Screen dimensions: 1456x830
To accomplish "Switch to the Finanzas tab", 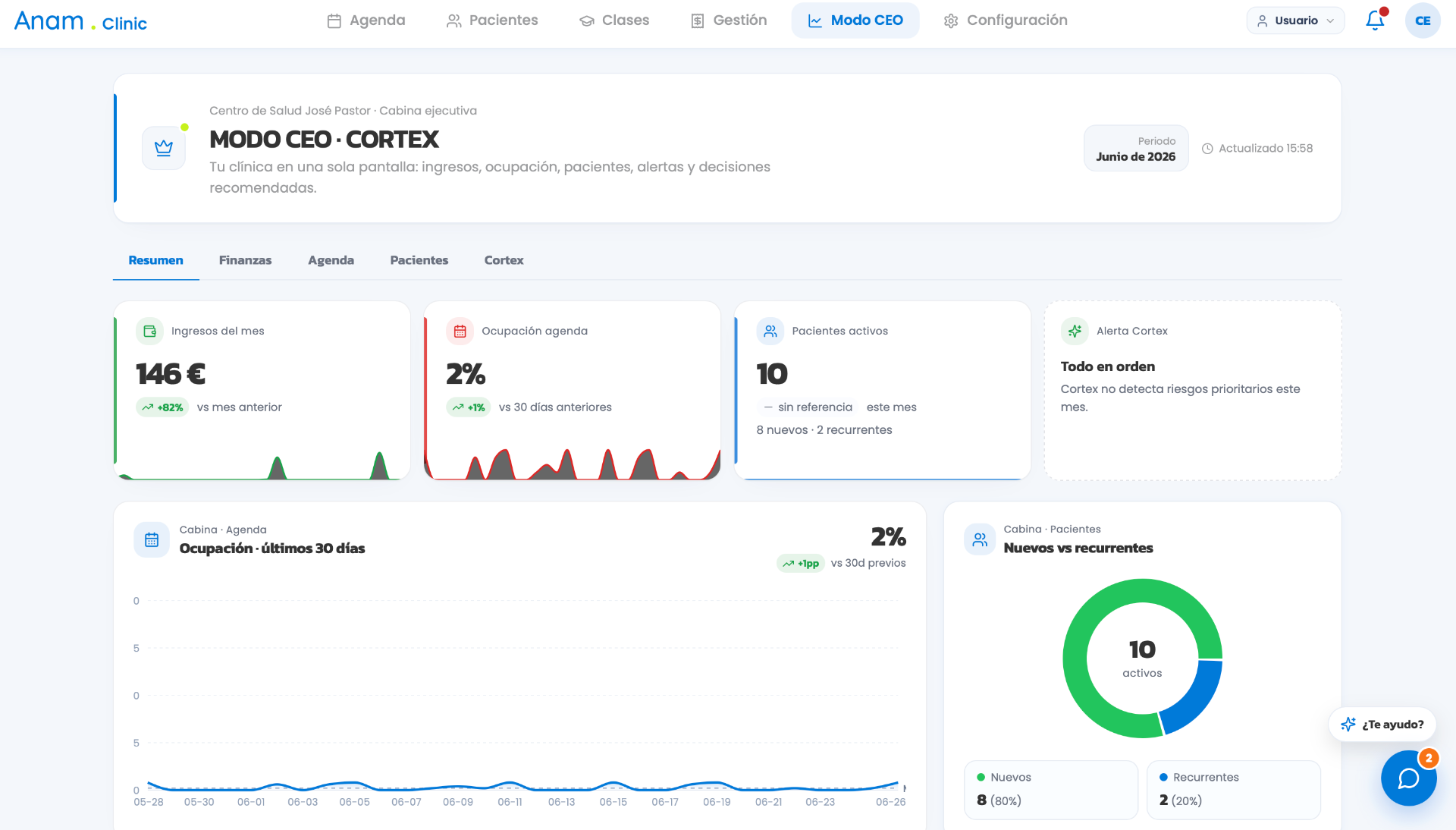I will pyautogui.click(x=245, y=260).
